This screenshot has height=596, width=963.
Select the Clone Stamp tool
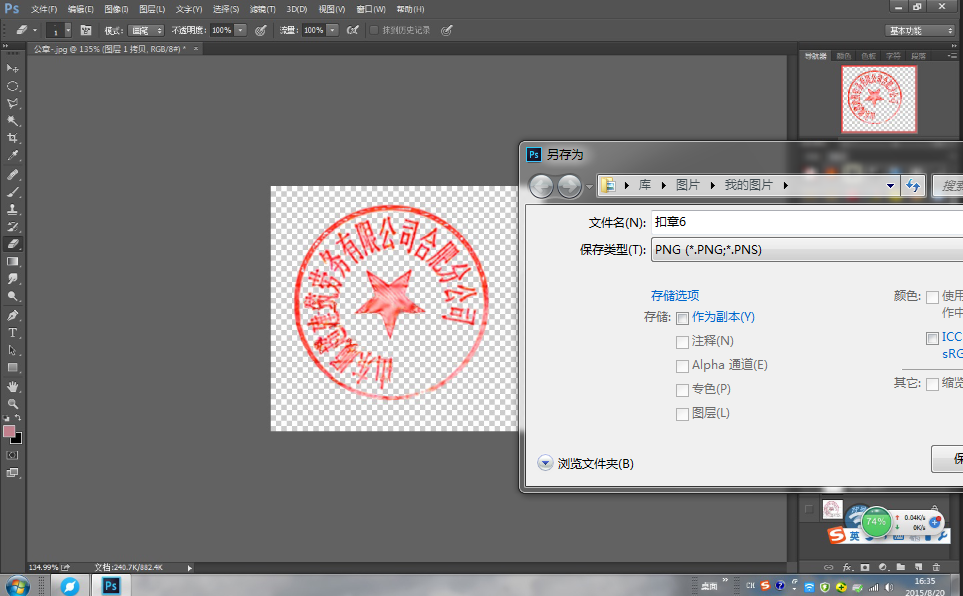(13, 209)
